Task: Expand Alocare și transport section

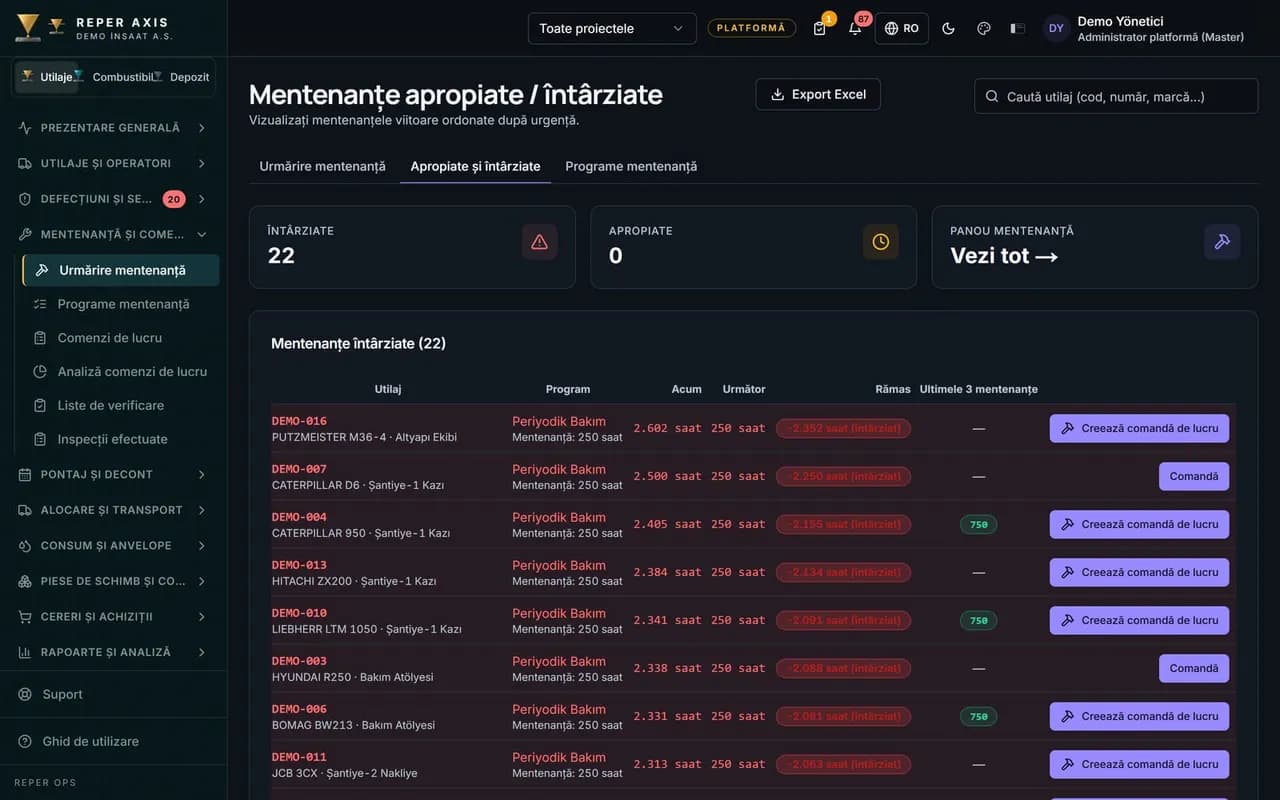Action: coord(113,510)
